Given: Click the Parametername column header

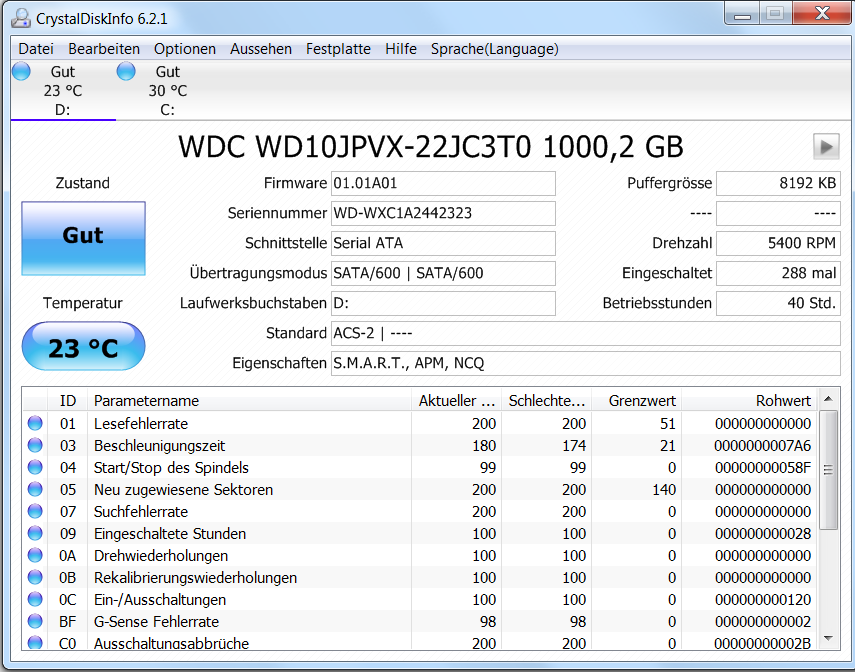Looking at the screenshot, I should pyautogui.click(x=249, y=401).
